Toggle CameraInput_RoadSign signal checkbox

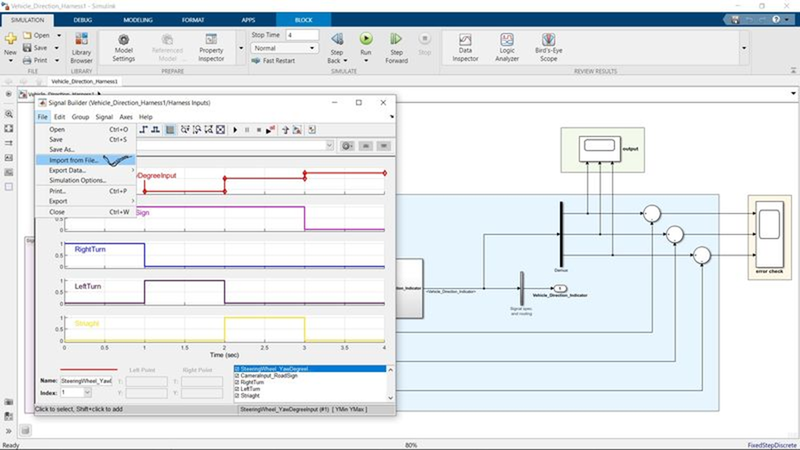(237, 376)
